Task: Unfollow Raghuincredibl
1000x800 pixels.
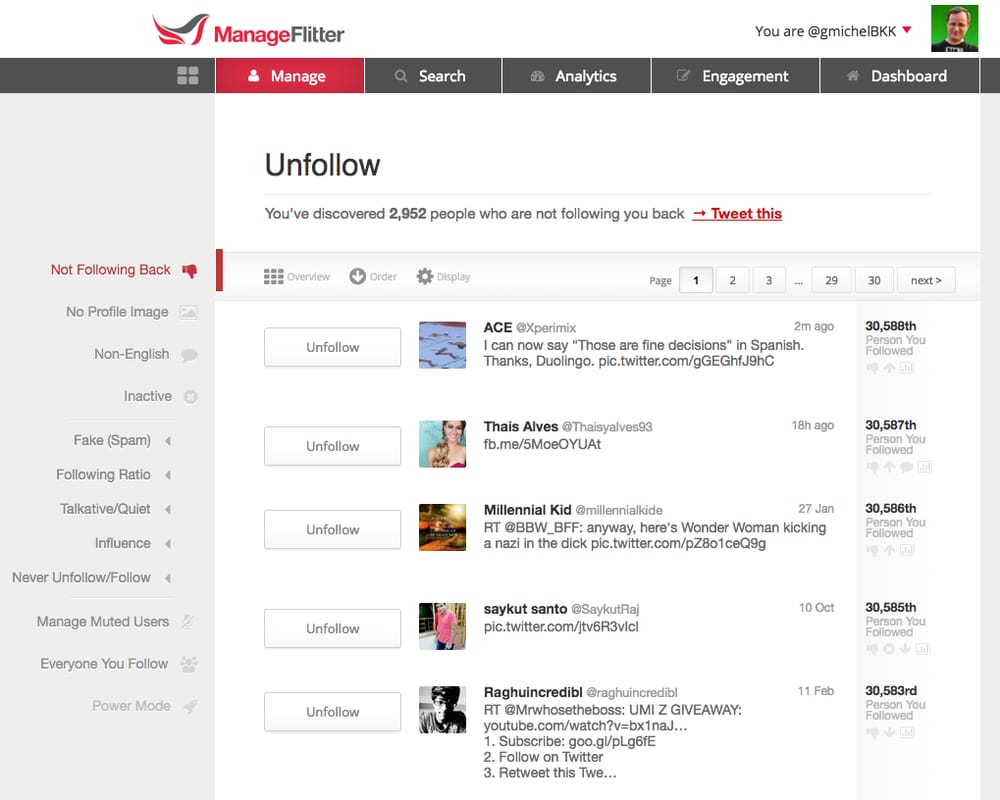Action: click(333, 712)
